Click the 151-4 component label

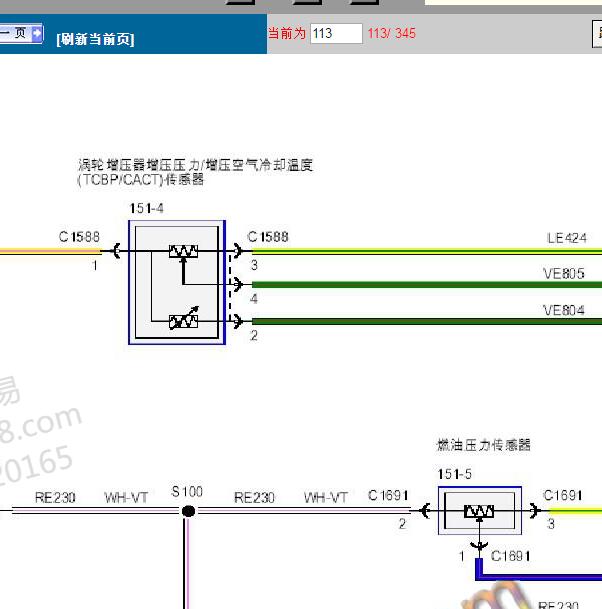click(146, 208)
